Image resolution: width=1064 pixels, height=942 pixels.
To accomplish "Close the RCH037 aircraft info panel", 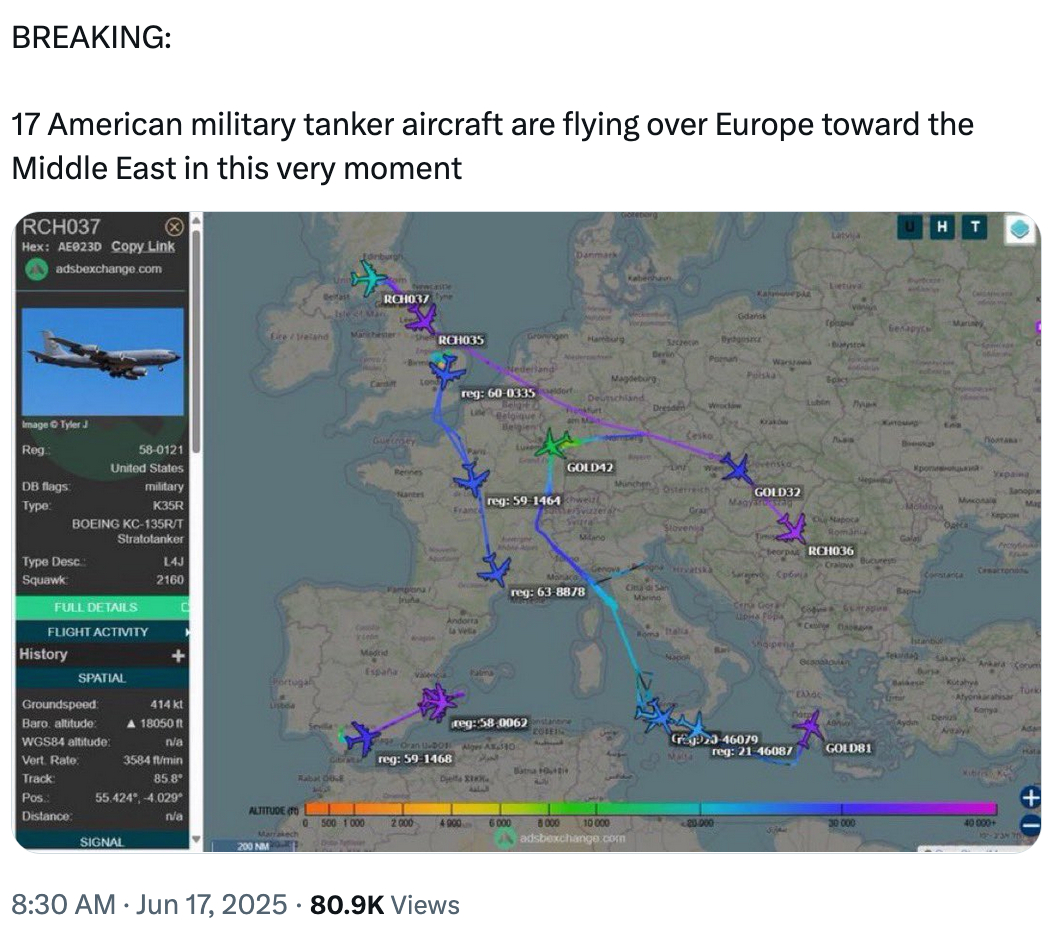I will point(173,227).
